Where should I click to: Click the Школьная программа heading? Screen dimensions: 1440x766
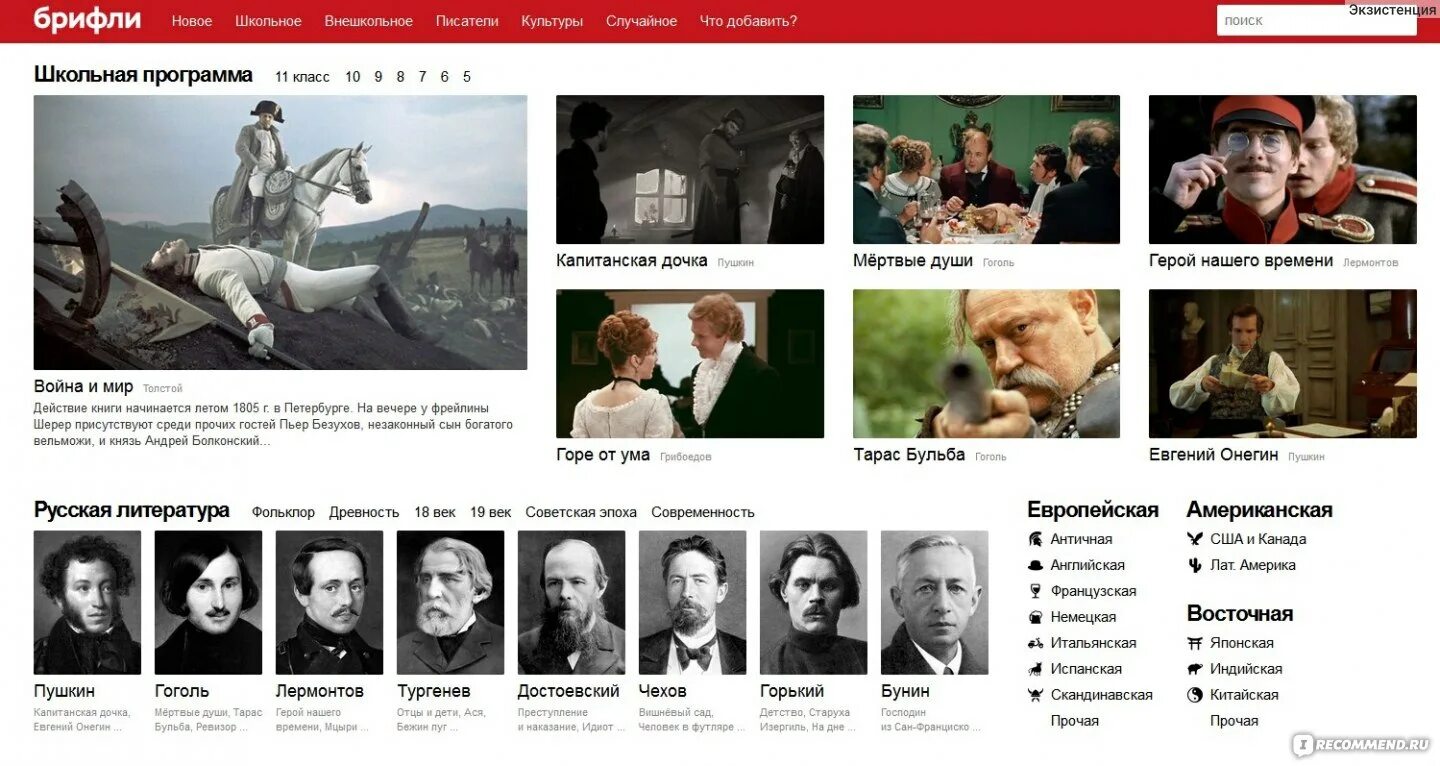pos(143,75)
